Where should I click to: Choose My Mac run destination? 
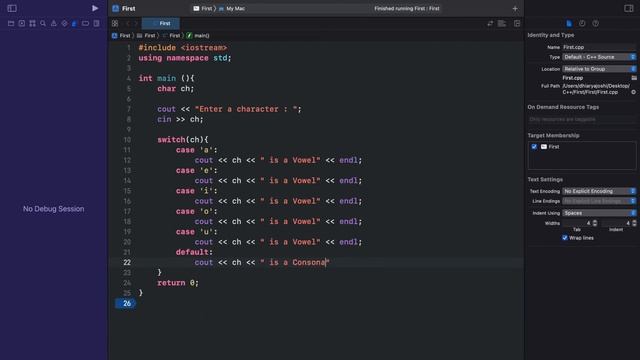(232, 9)
